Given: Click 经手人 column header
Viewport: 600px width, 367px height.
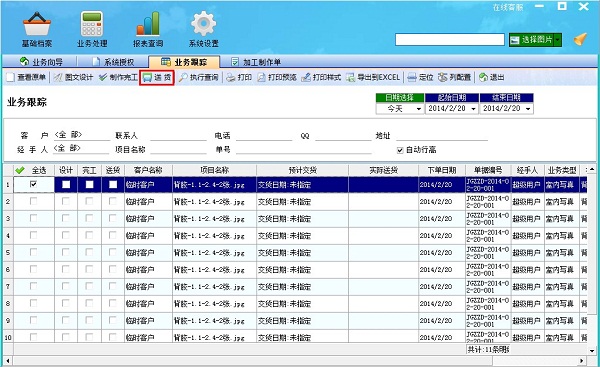Looking at the screenshot, I should (x=527, y=170).
